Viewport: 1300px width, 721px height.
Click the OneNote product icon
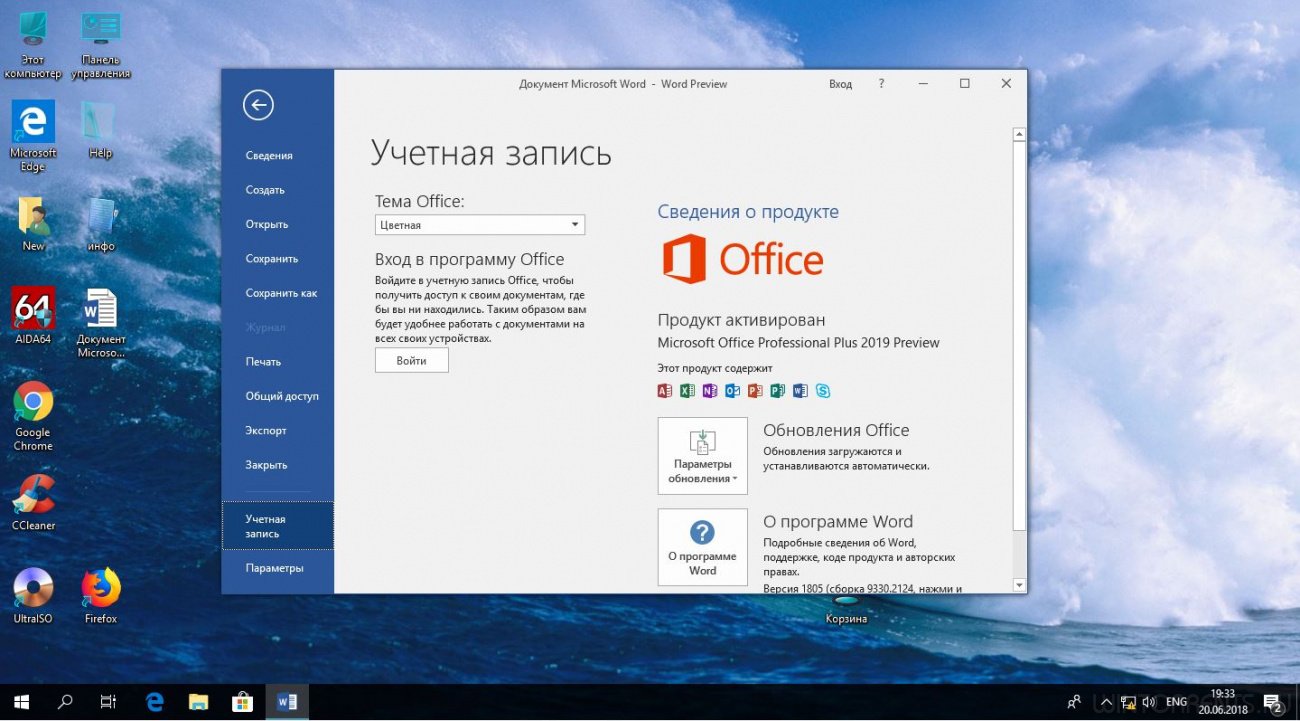click(x=710, y=391)
